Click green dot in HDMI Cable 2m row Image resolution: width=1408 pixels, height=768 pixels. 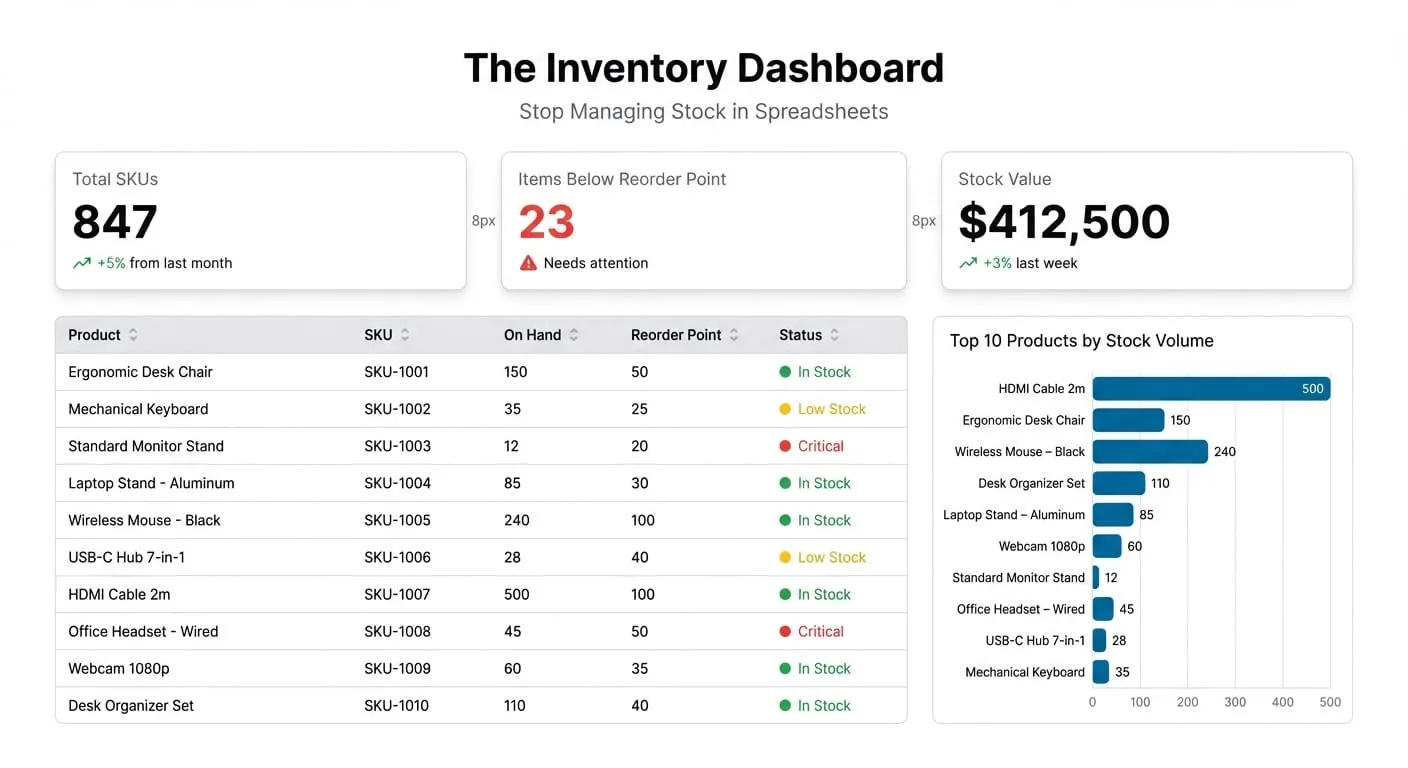[785, 594]
